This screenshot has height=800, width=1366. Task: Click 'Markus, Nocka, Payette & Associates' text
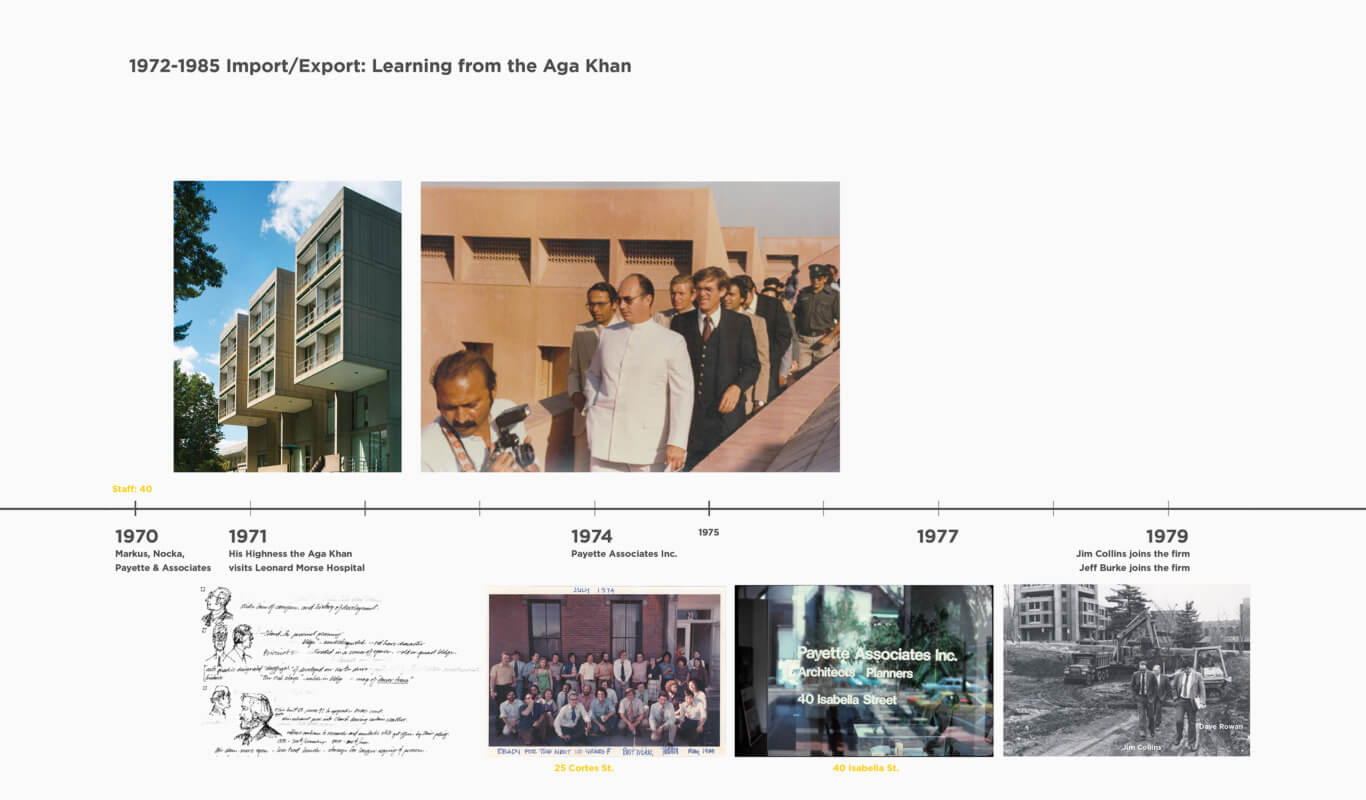tap(163, 561)
